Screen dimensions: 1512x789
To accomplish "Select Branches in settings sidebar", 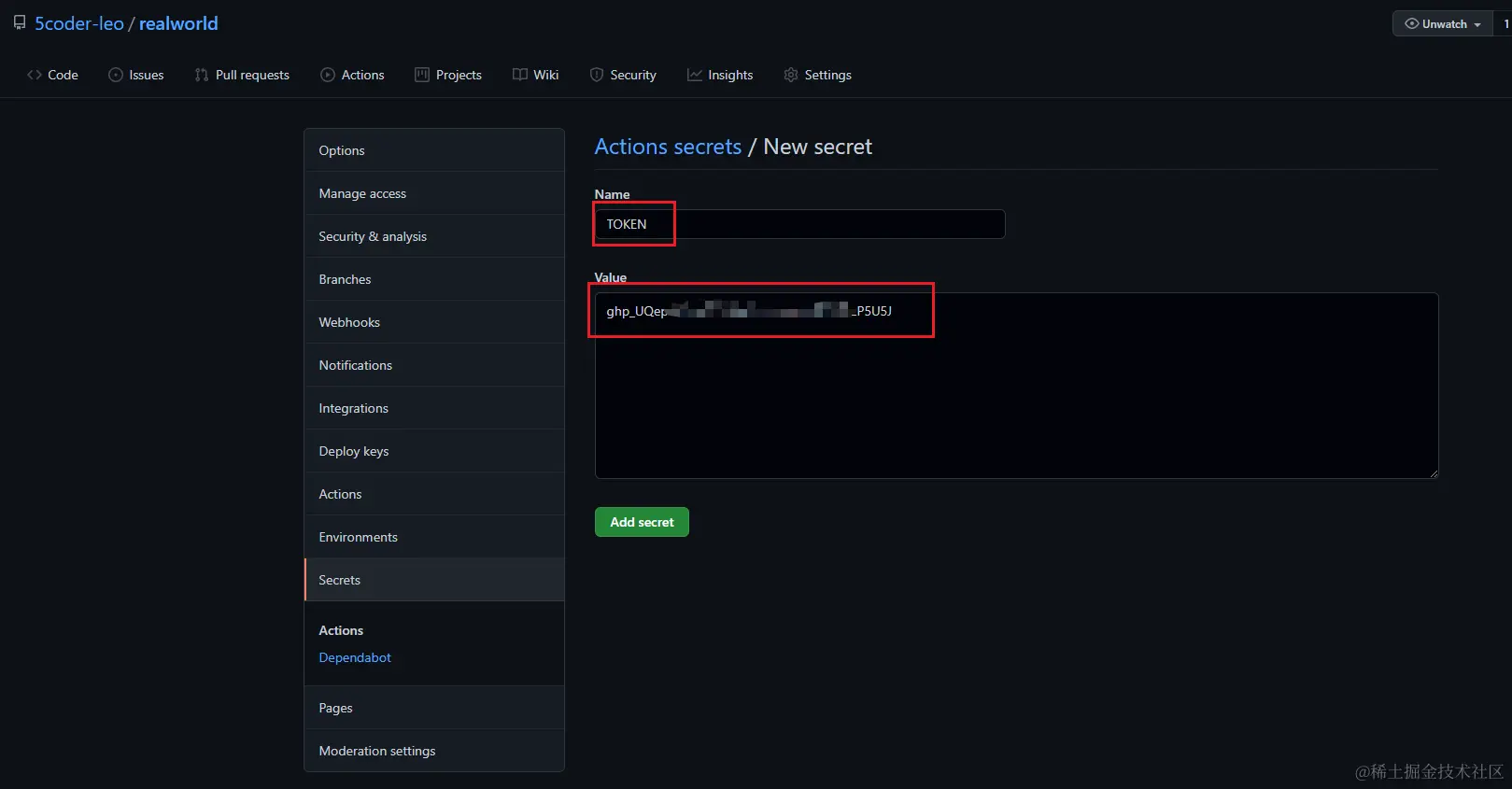I will point(434,279).
